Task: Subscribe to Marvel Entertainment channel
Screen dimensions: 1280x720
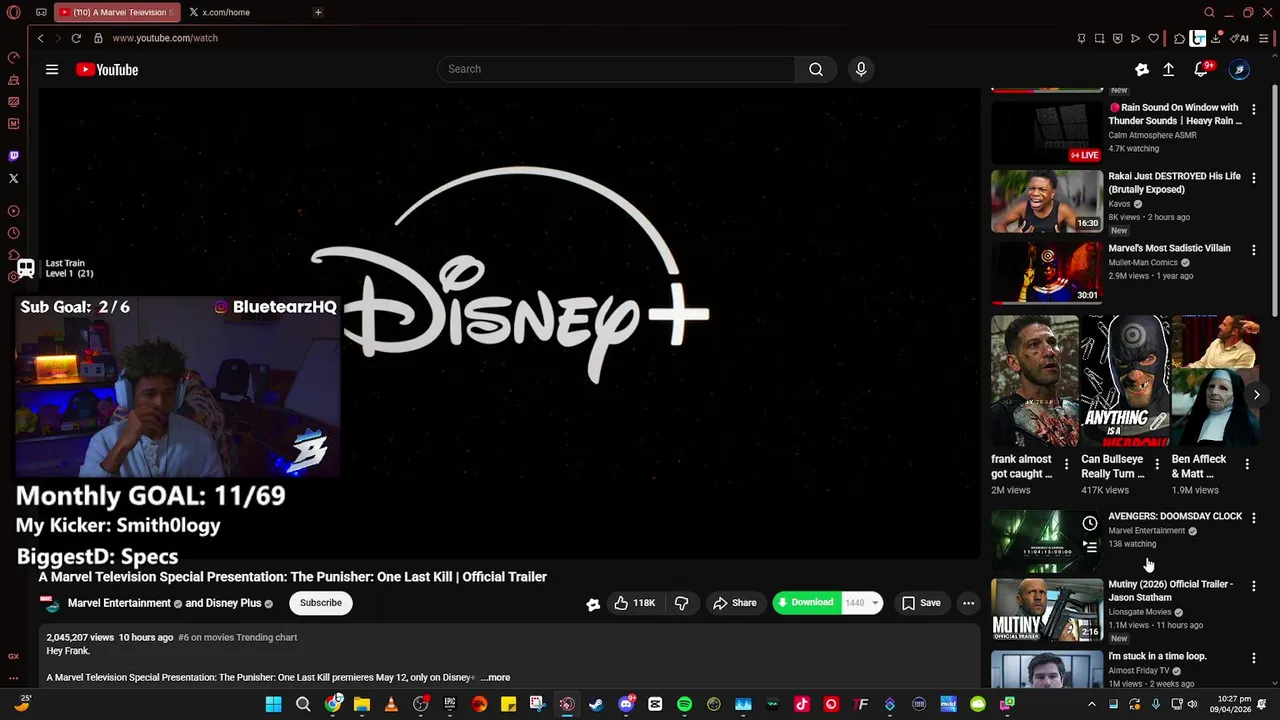Action: click(321, 603)
